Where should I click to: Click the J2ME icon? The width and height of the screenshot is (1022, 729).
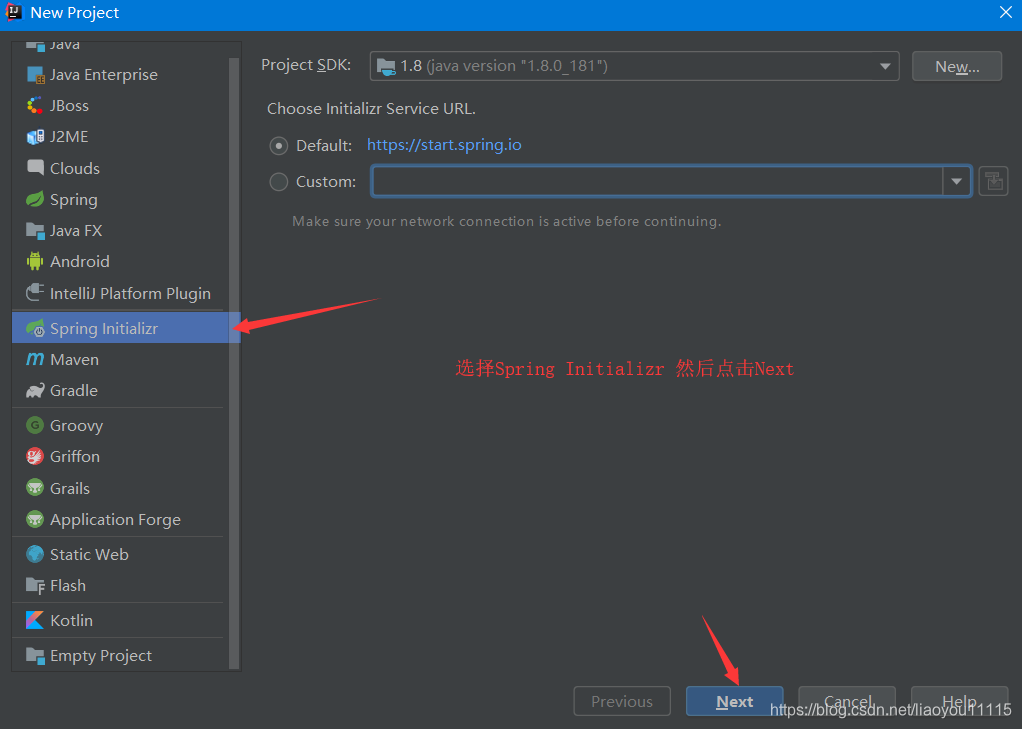pos(35,137)
